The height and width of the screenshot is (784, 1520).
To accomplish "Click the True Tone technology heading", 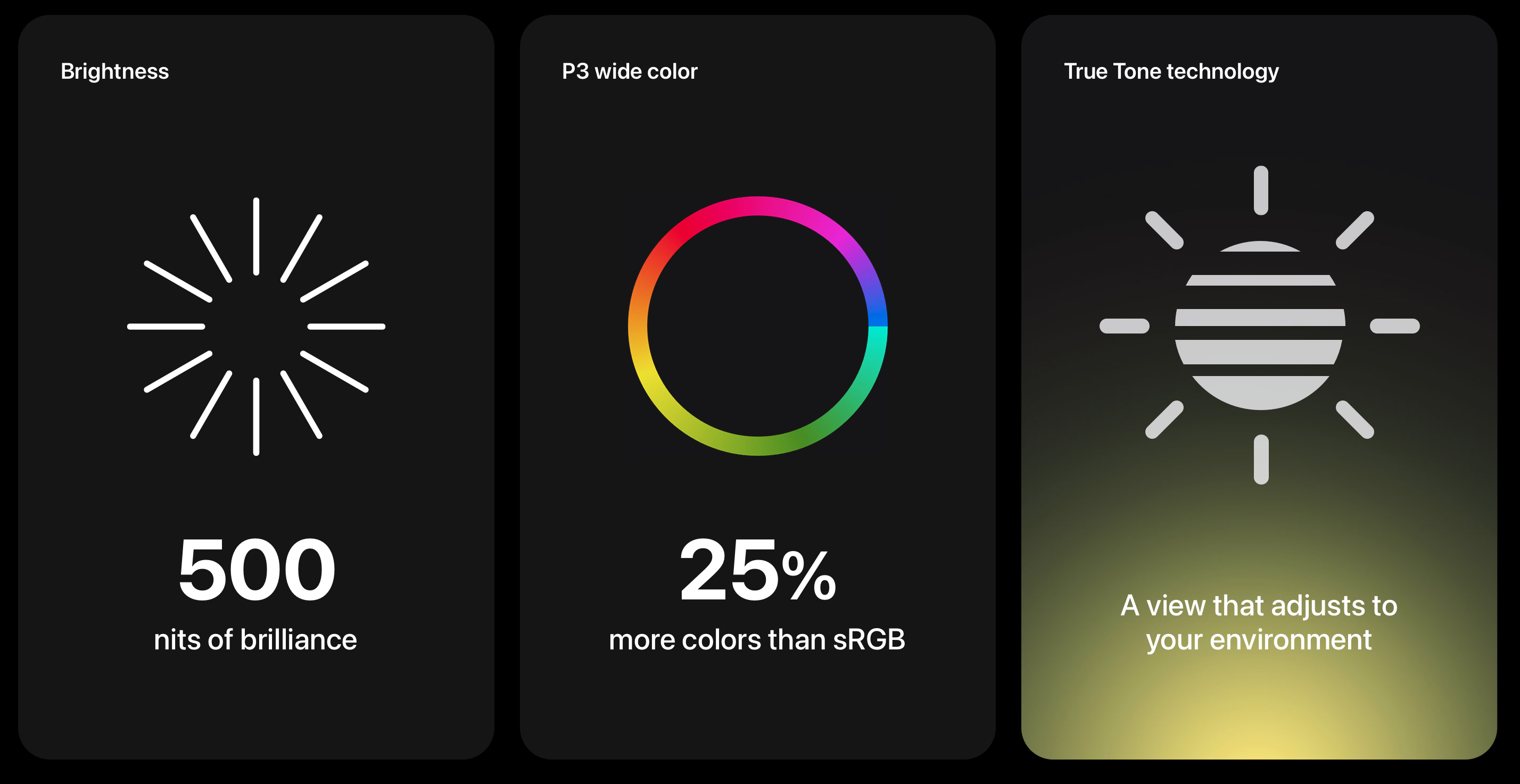I will 1171,71.
